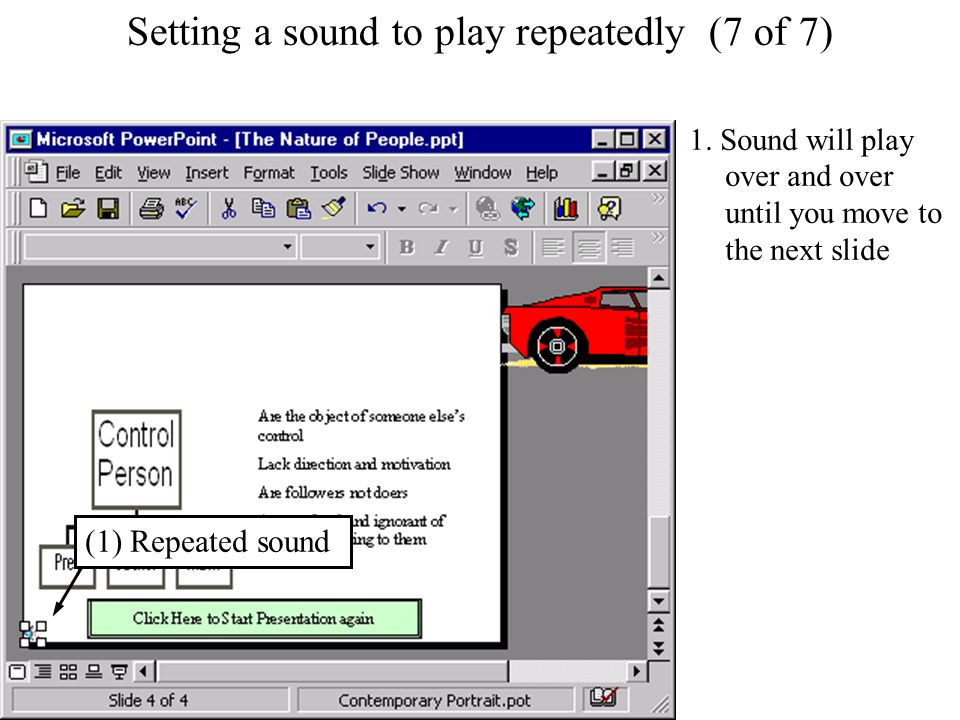Viewport: 960px width, 720px height.
Task: Insert a chart with the chart icon
Action: tap(565, 209)
